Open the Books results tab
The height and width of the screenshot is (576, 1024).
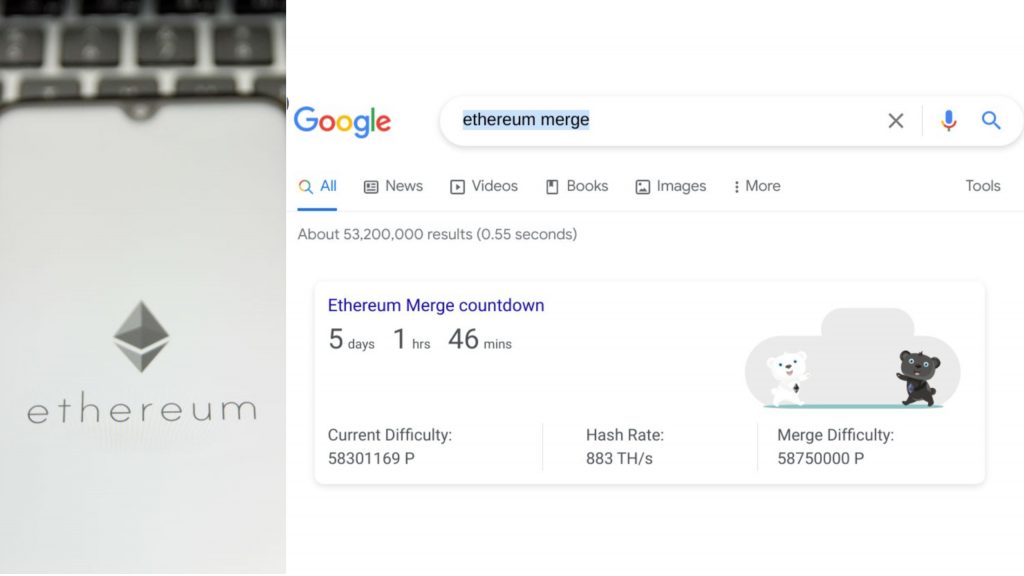click(576, 186)
